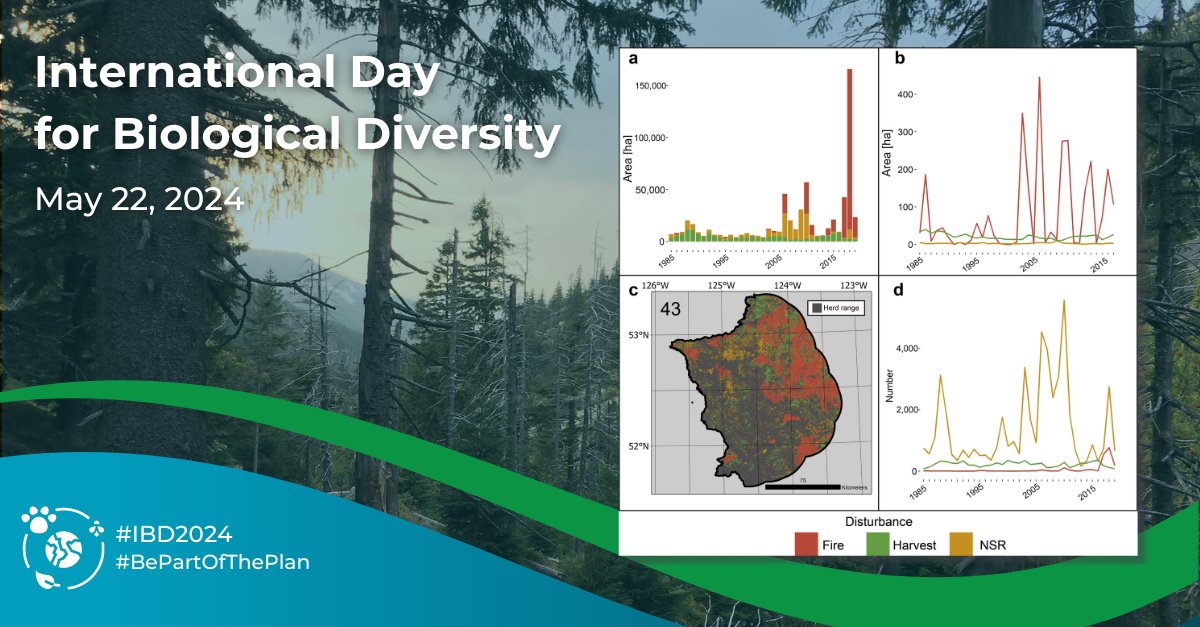
Task: Click 'for Biological Diversity' heading text
Action: point(296,133)
